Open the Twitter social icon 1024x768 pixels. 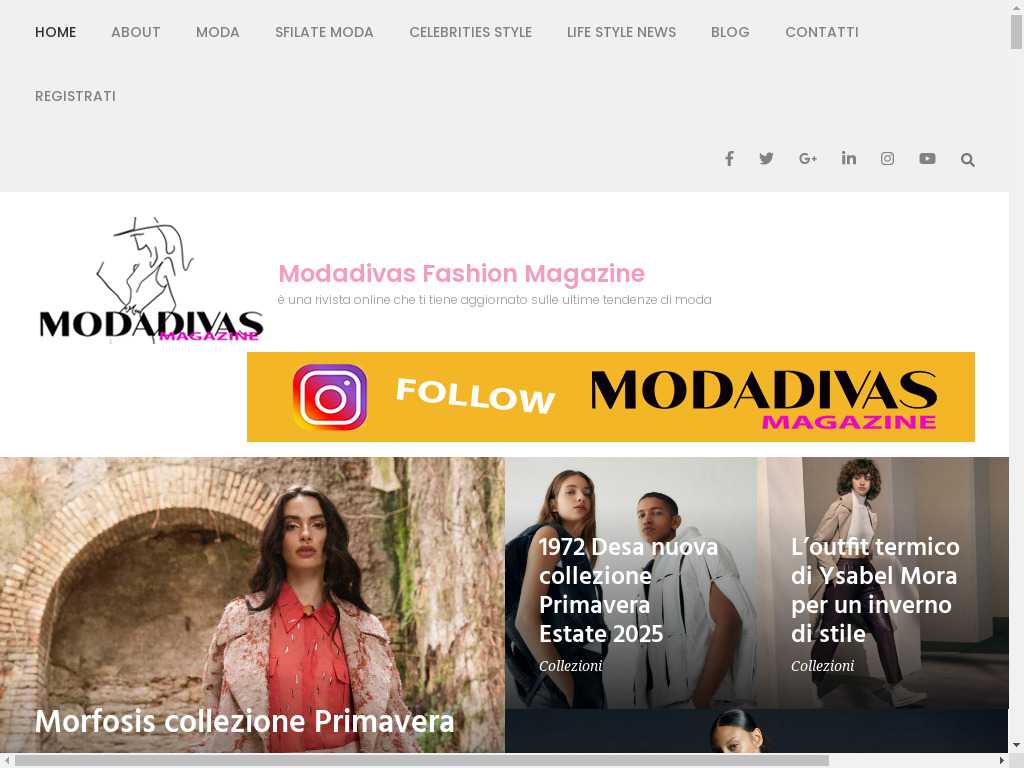[x=767, y=159]
